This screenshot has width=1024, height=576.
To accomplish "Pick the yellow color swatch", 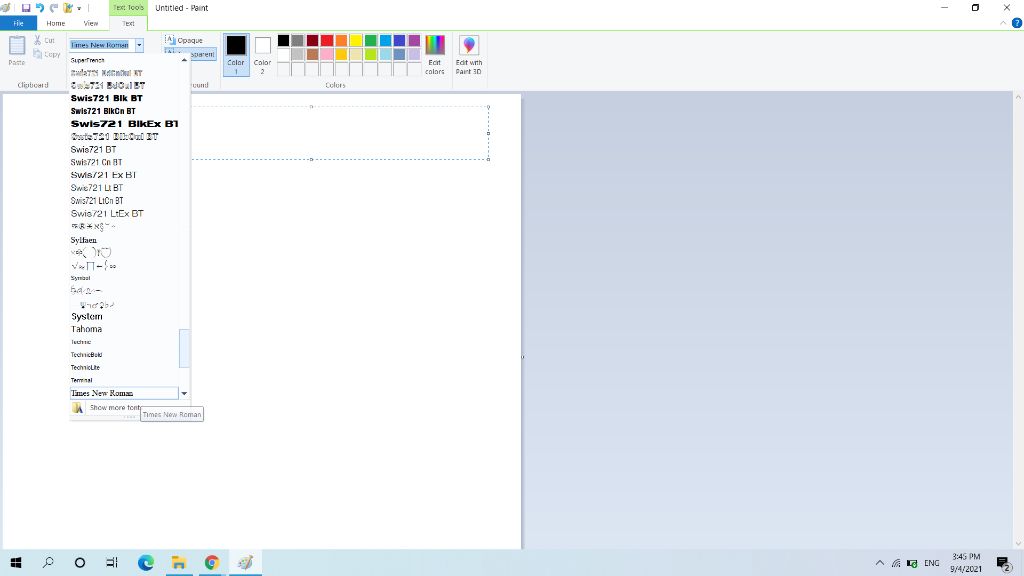I will click(x=356, y=40).
